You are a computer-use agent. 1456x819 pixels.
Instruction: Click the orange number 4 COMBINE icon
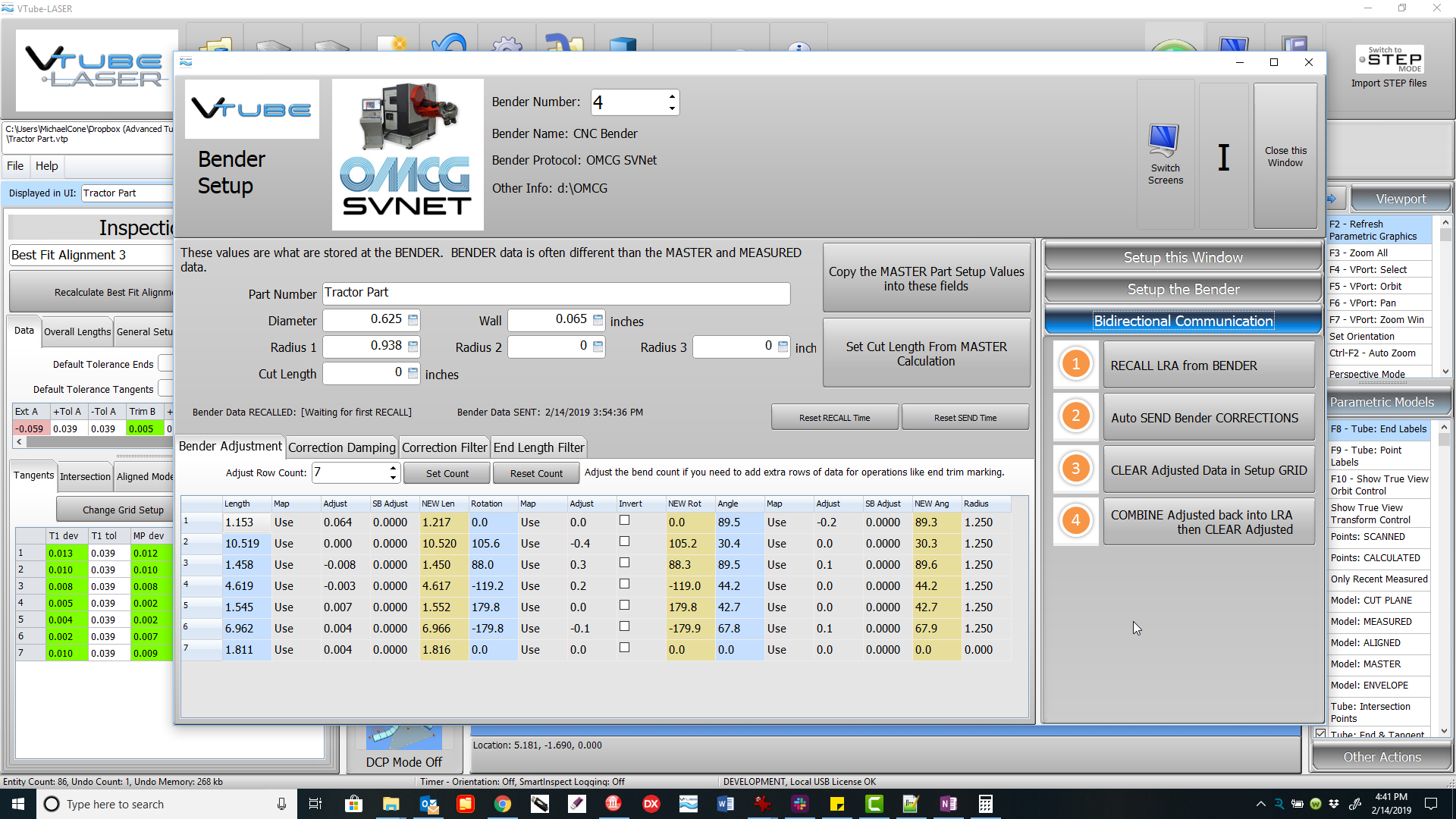click(x=1075, y=520)
